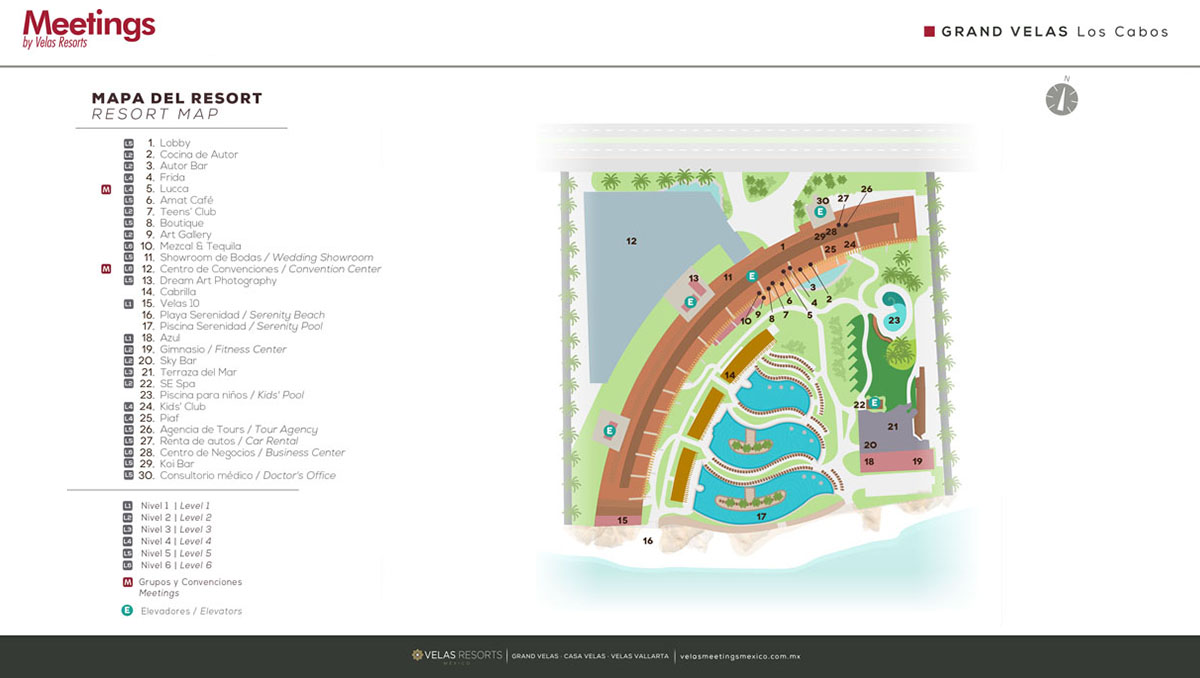1200x678 pixels.
Task: Click map number 17 on the Serenity Pool
Action: [x=761, y=517]
